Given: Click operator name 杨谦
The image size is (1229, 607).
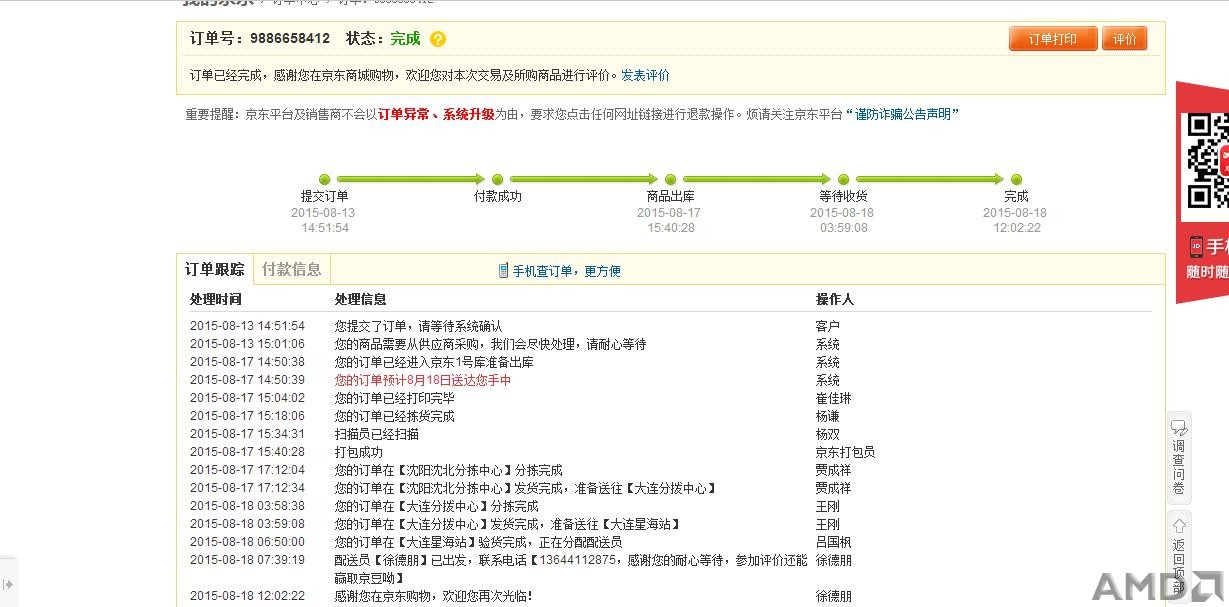Looking at the screenshot, I should (x=828, y=416).
